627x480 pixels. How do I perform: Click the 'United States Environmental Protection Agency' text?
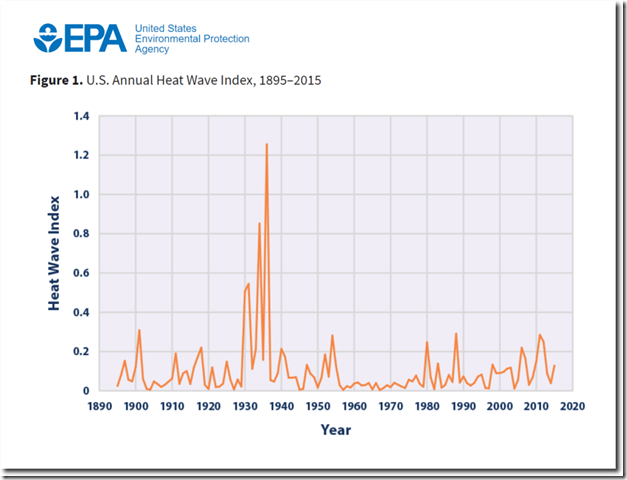coord(192,38)
